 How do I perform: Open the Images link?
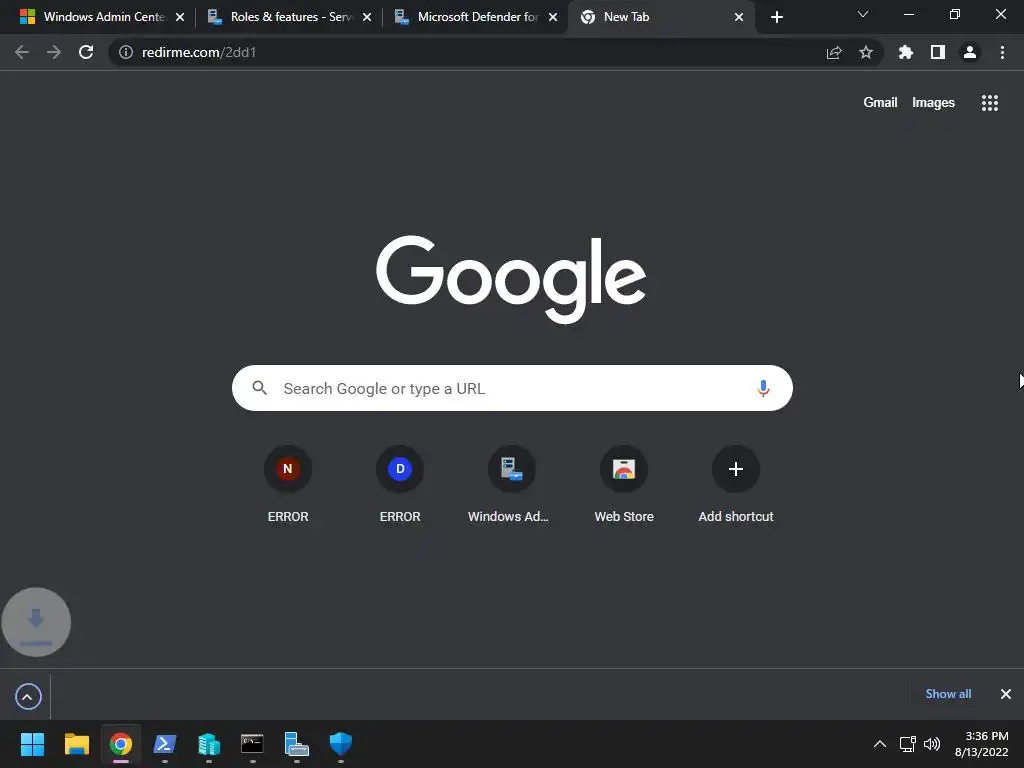[x=933, y=103]
